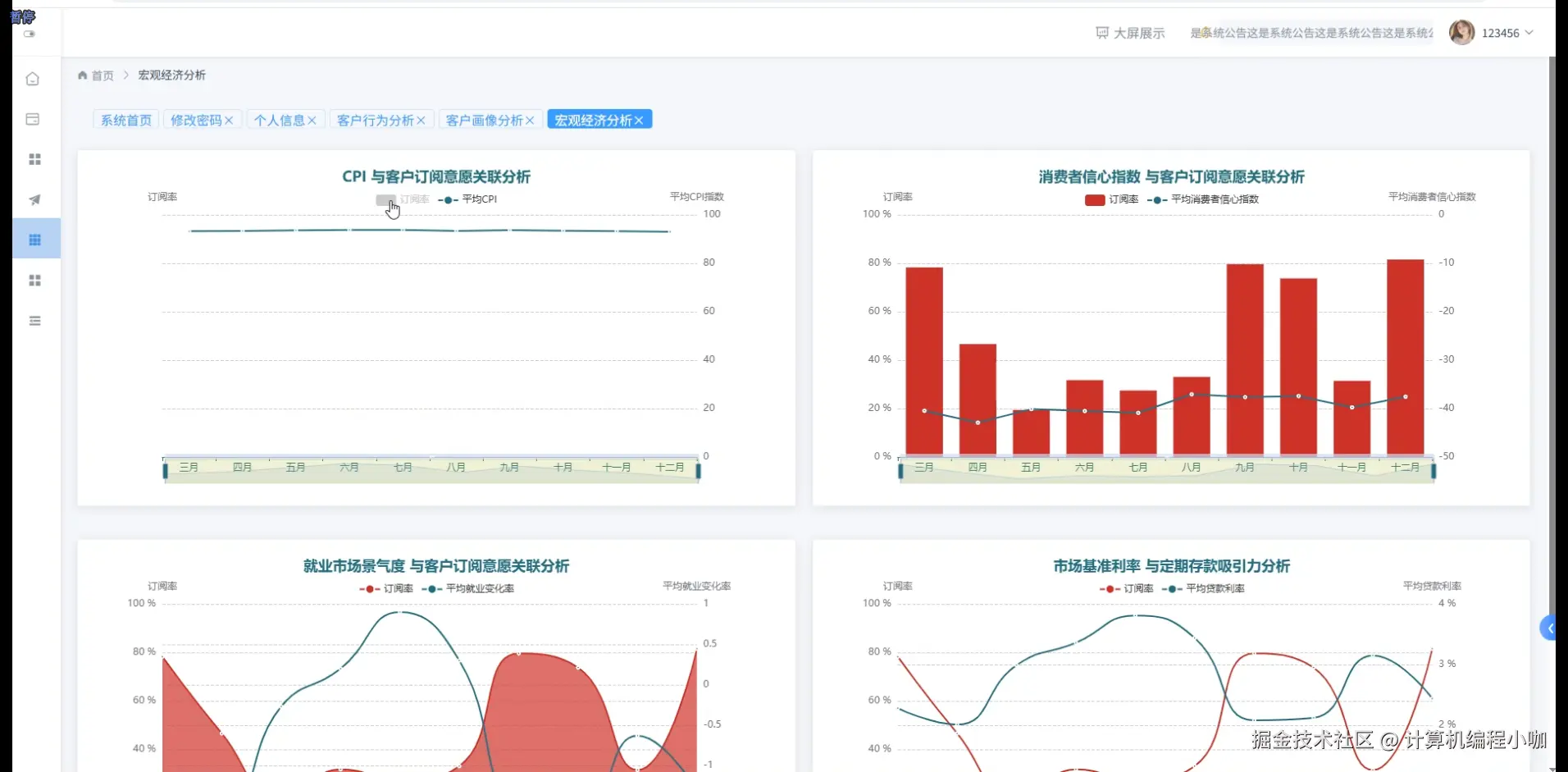
Task: Go to 首页 in breadcrumb
Action: (103, 75)
